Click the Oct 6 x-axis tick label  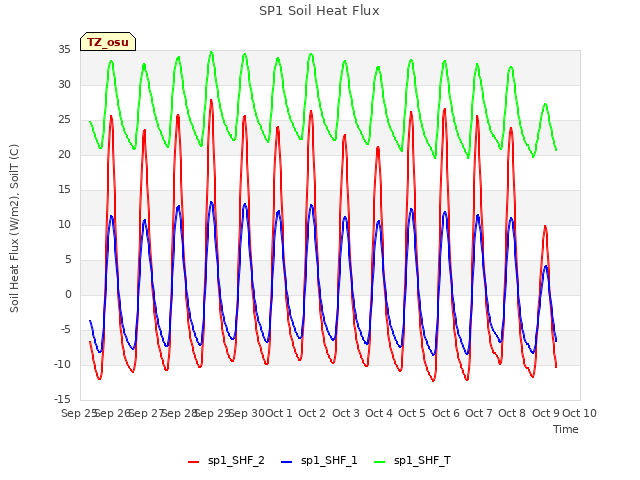[446, 413]
